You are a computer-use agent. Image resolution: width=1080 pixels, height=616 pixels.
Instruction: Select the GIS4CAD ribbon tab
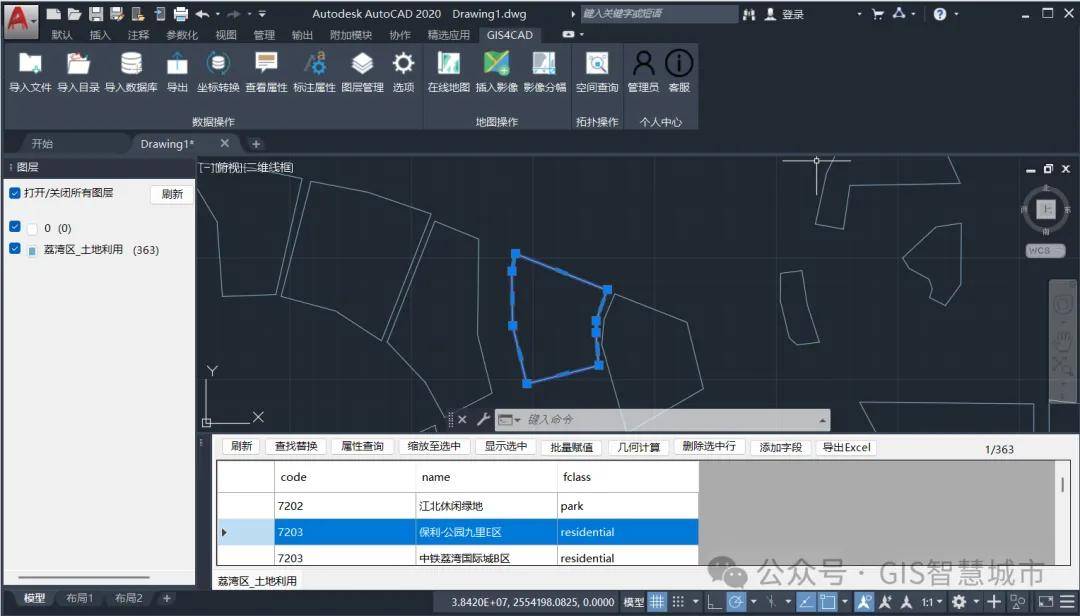point(510,34)
